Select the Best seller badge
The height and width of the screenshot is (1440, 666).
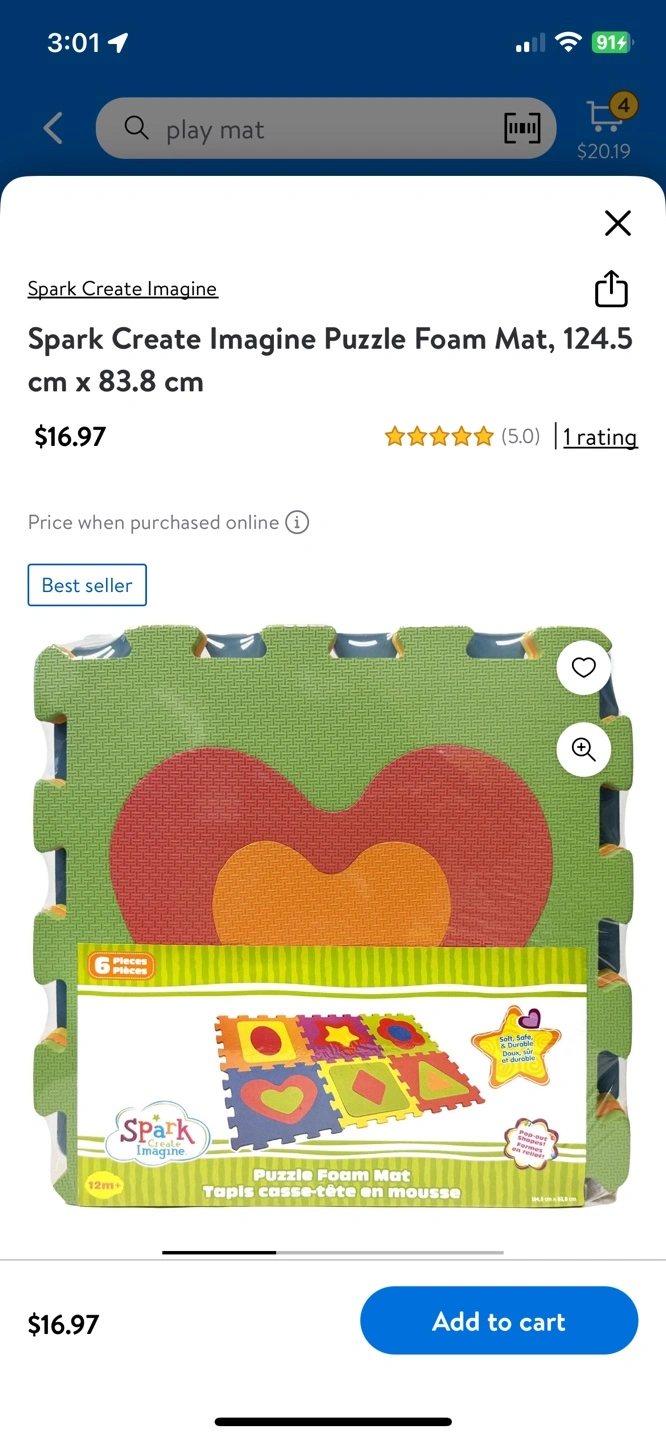[x=87, y=585]
